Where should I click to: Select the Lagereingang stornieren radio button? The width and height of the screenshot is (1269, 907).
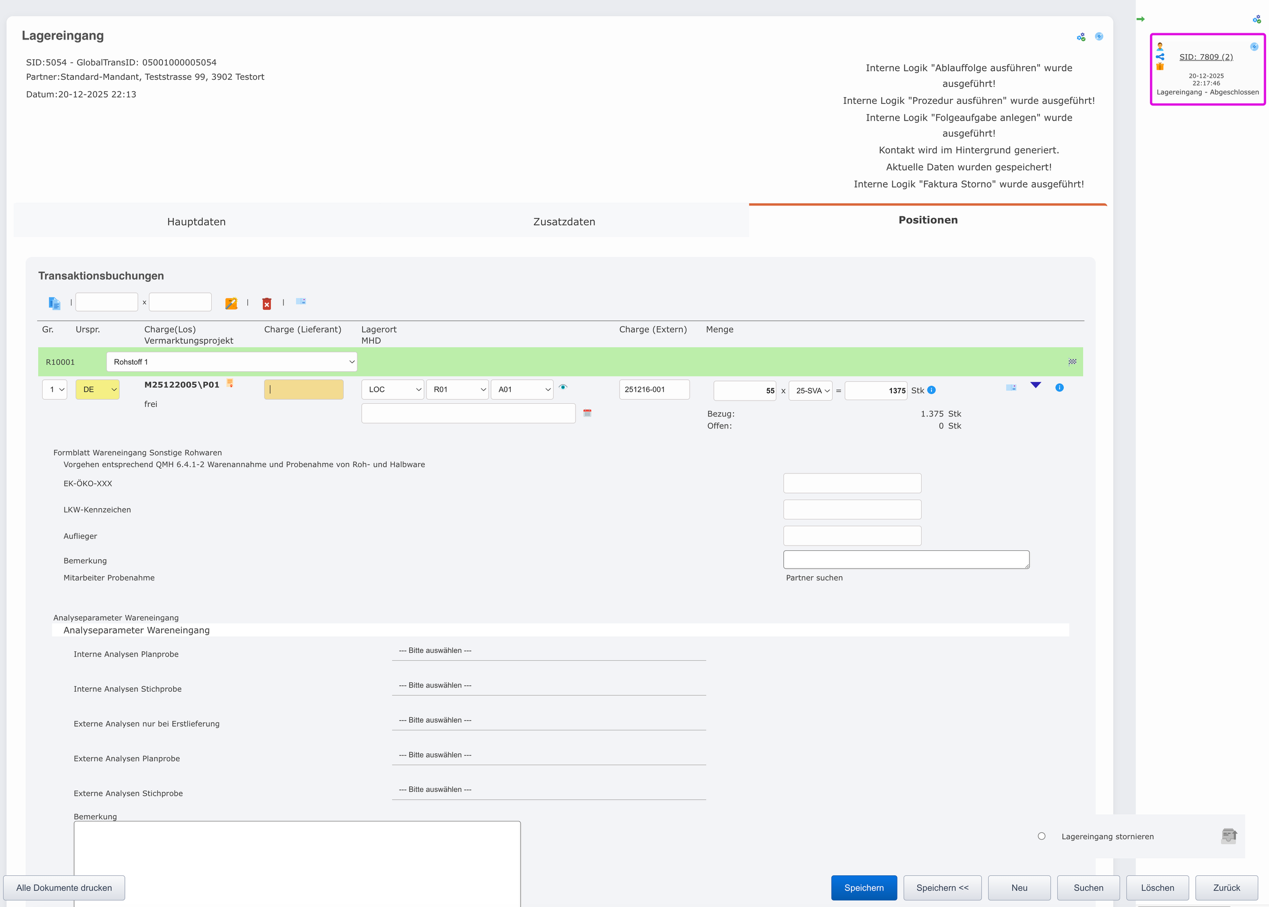point(1041,836)
